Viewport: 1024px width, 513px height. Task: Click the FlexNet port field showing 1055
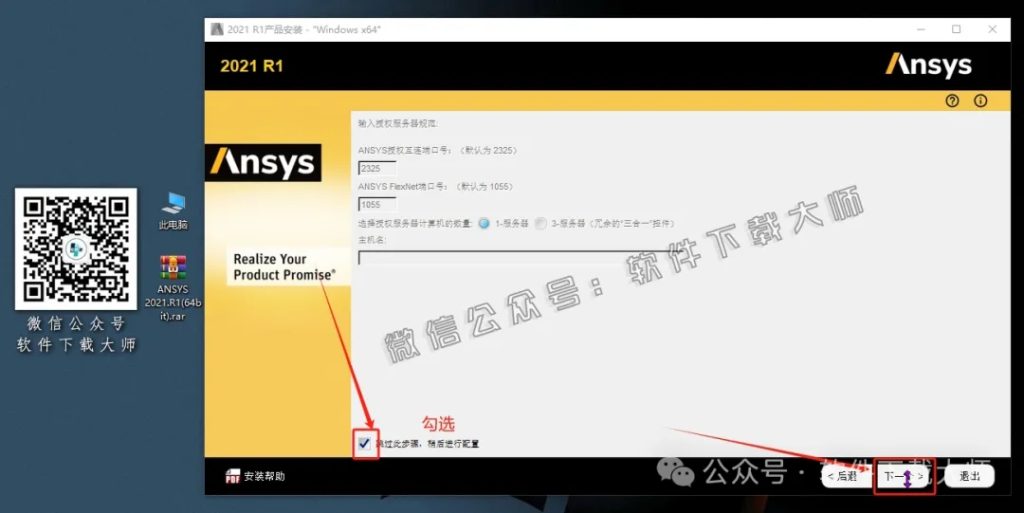377,205
